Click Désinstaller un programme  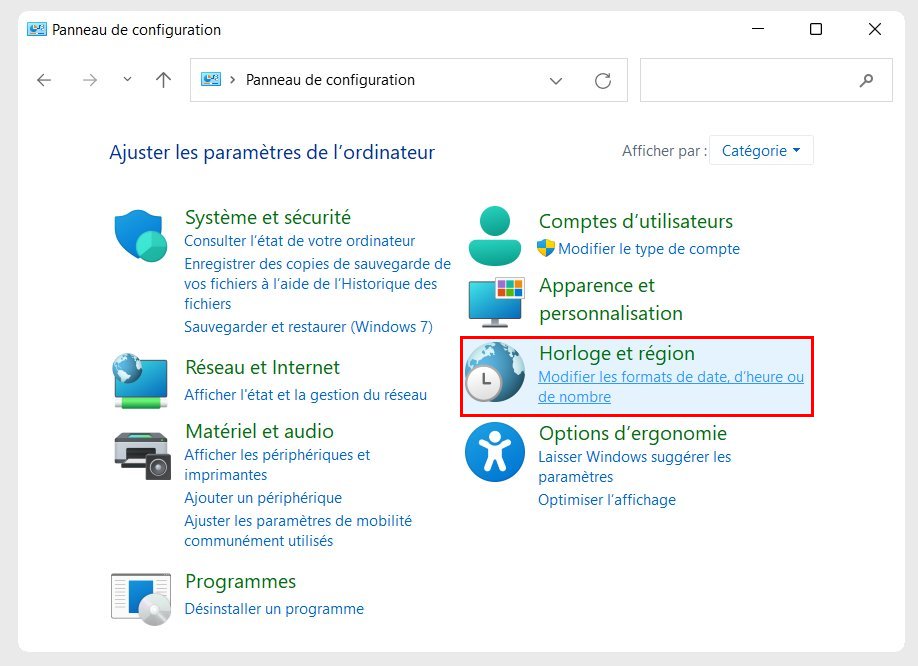pyautogui.click(x=274, y=609)
